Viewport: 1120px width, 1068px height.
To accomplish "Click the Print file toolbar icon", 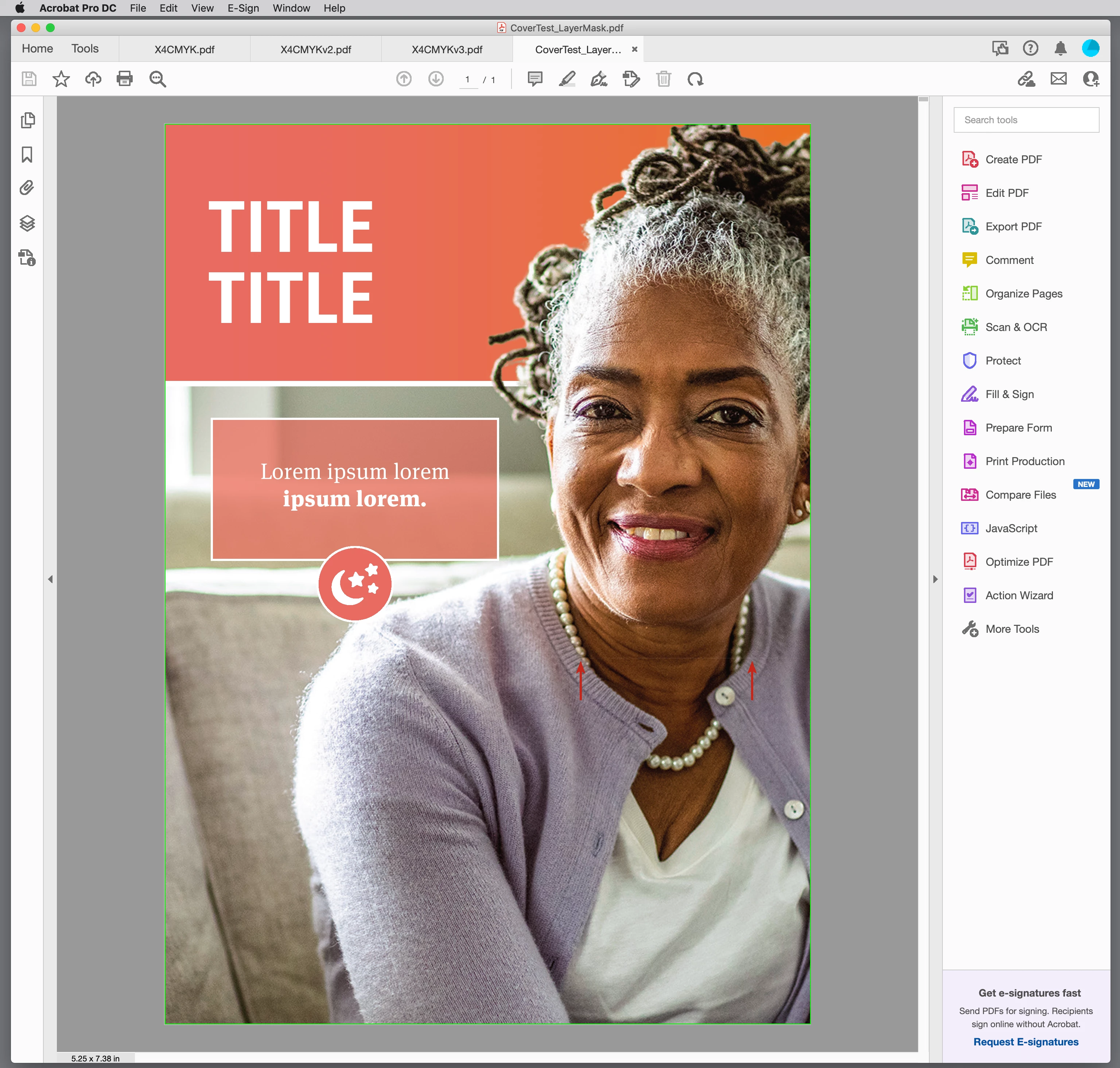I will (125, 79).
